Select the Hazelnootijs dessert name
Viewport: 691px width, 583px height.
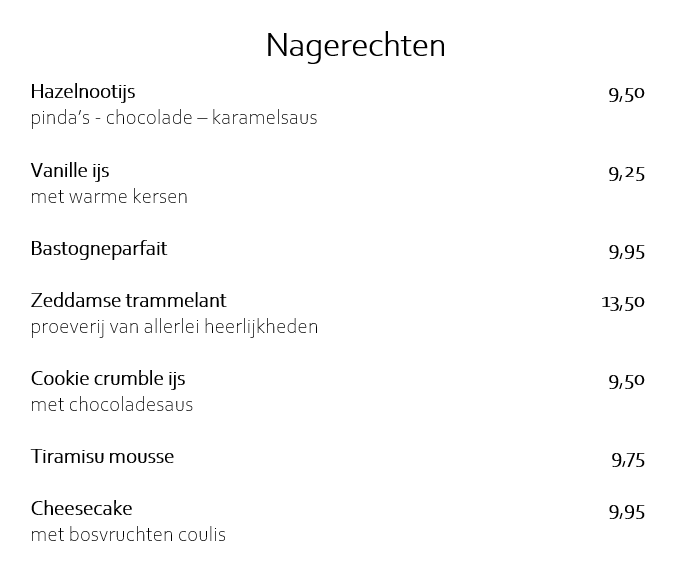point(83,92)
